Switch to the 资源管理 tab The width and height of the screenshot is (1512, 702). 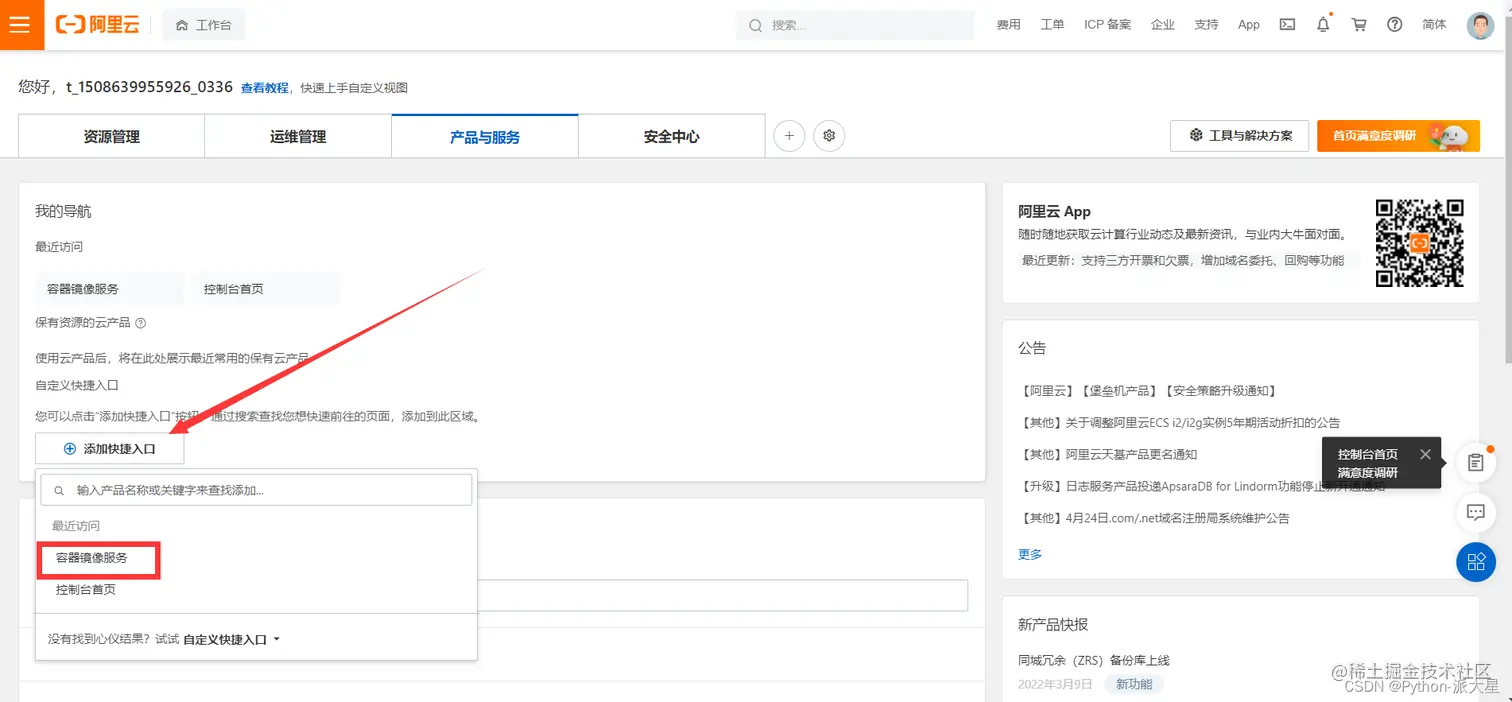(111, 136)
